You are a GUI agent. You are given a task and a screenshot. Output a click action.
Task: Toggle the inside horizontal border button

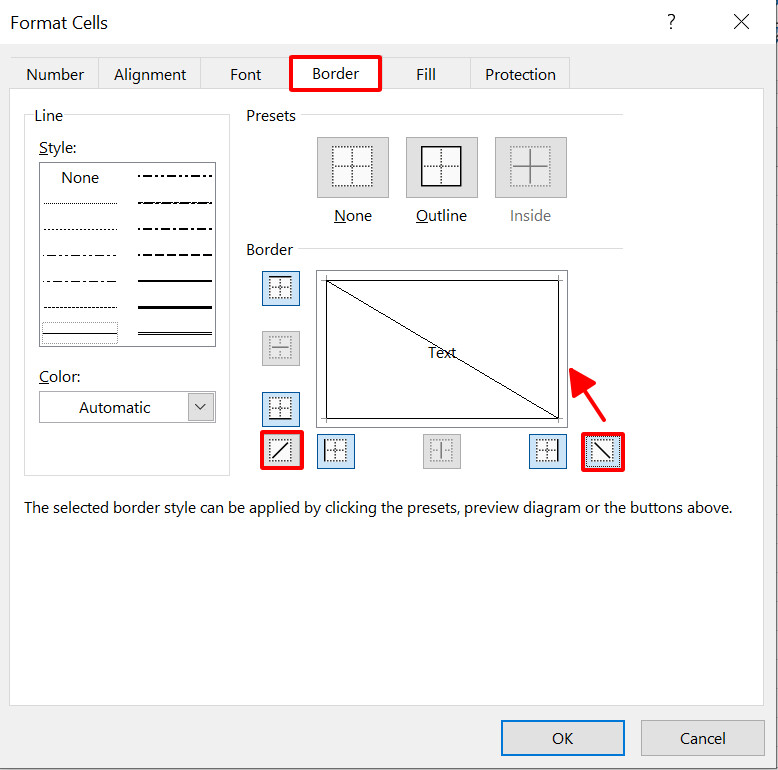tap(281, 348)
